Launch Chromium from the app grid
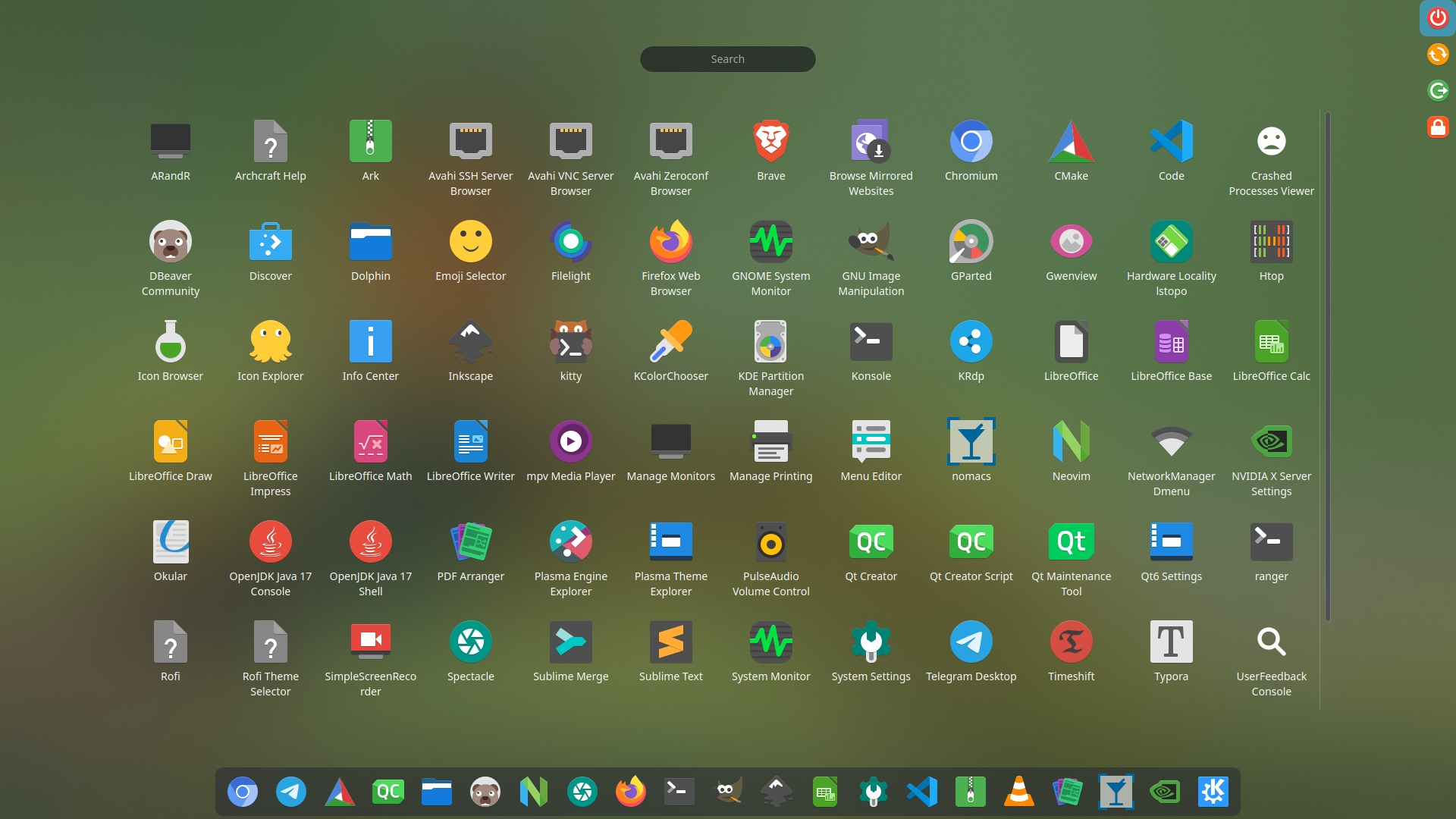The height and width of the screenshot is (819, 1456). coord(971,152)
